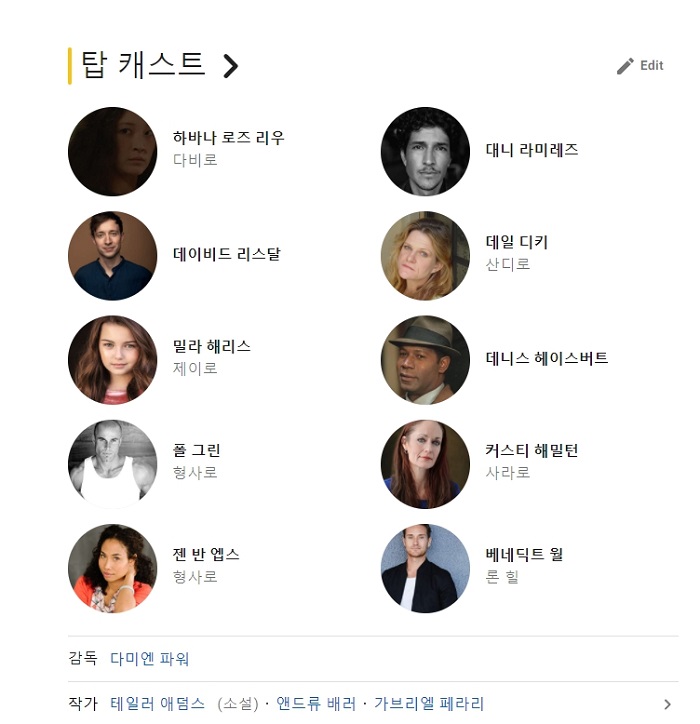This screenshot has height=724, width=700.
Task: Open writer link 테일러 애덤스
Action: coord(157,704)
